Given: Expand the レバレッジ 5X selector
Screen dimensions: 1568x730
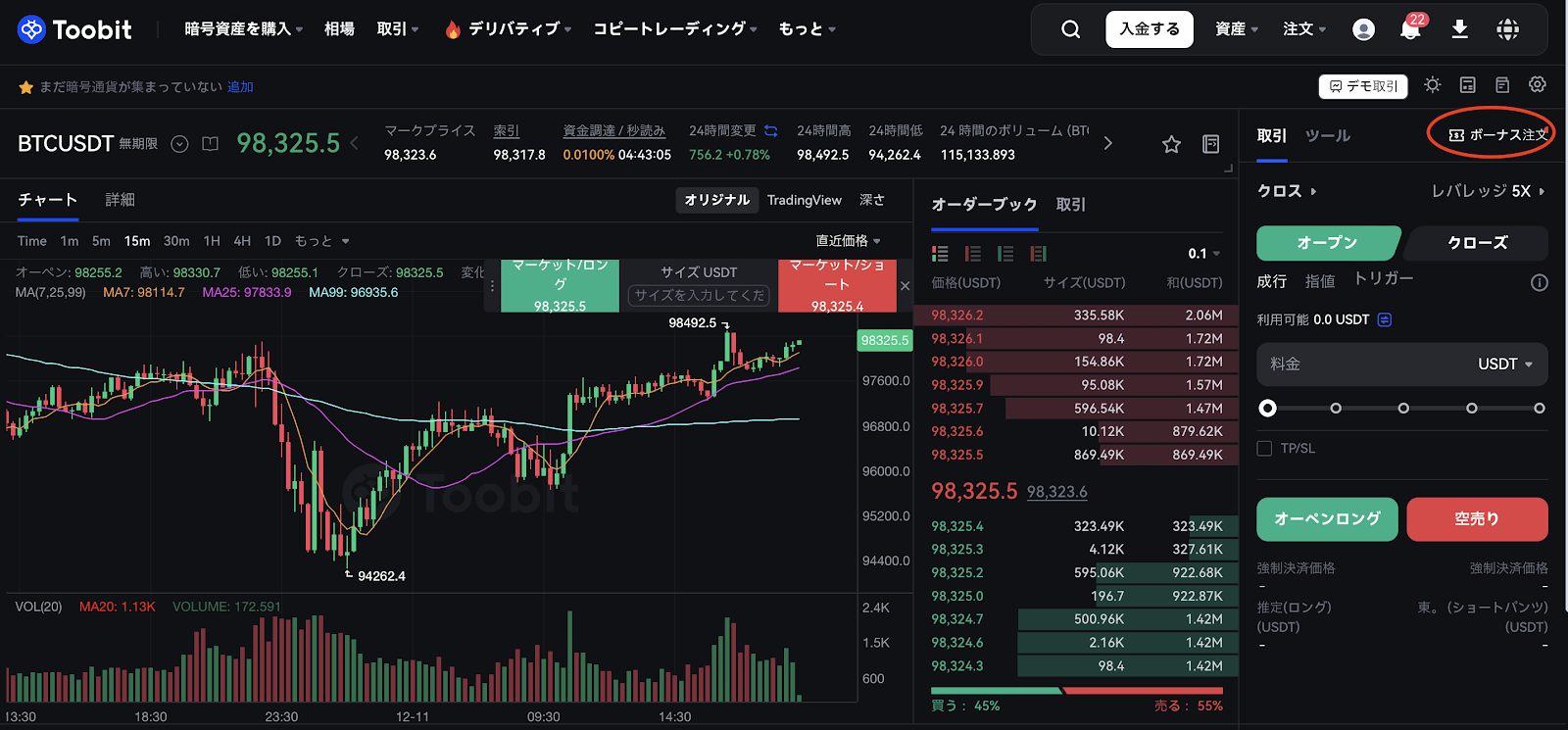Looking at the screenshot, I should coord(1488,191).
